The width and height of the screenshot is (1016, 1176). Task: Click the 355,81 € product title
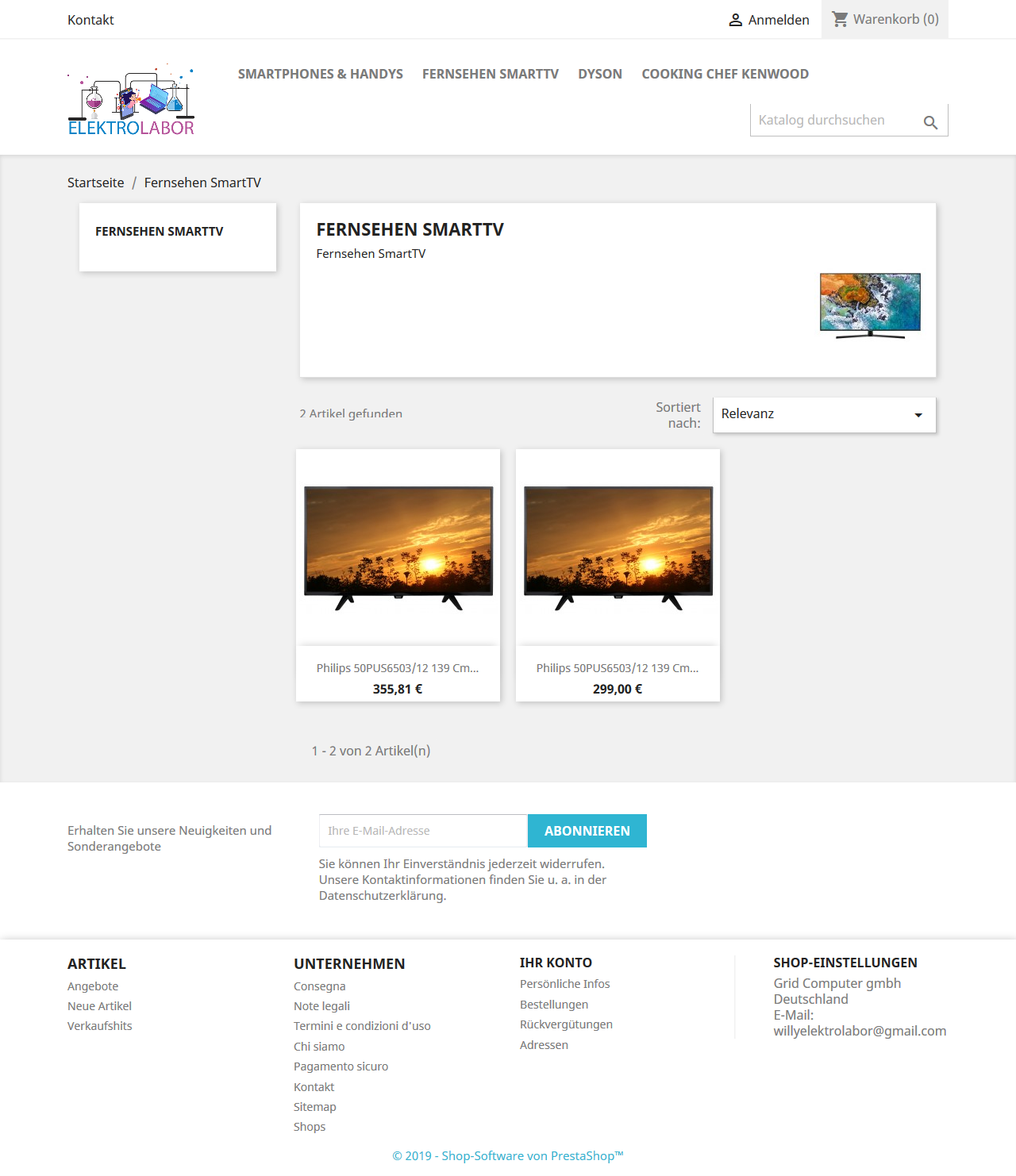398,668
